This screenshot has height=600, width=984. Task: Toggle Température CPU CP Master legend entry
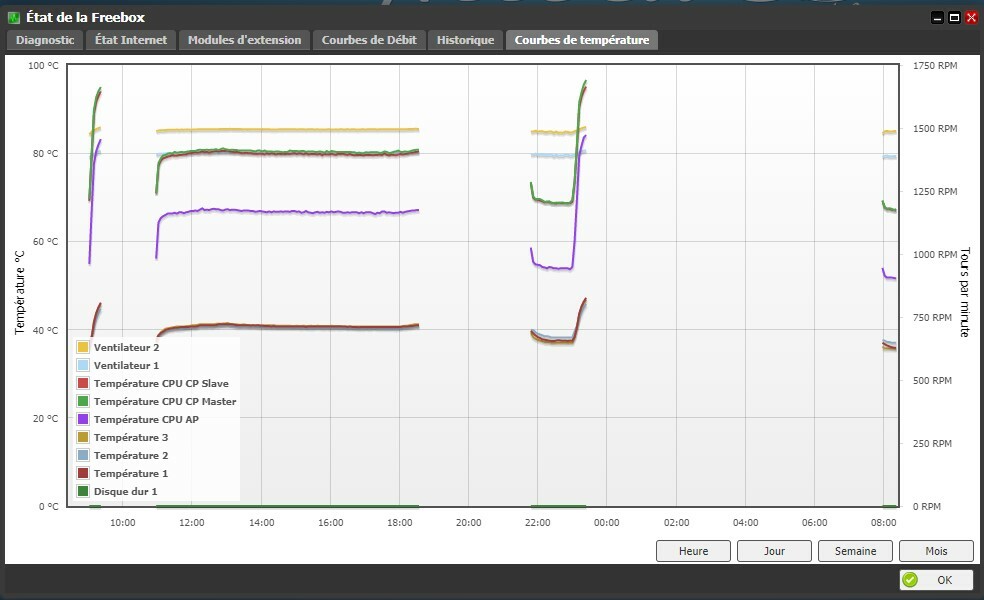tap(164, 401)
